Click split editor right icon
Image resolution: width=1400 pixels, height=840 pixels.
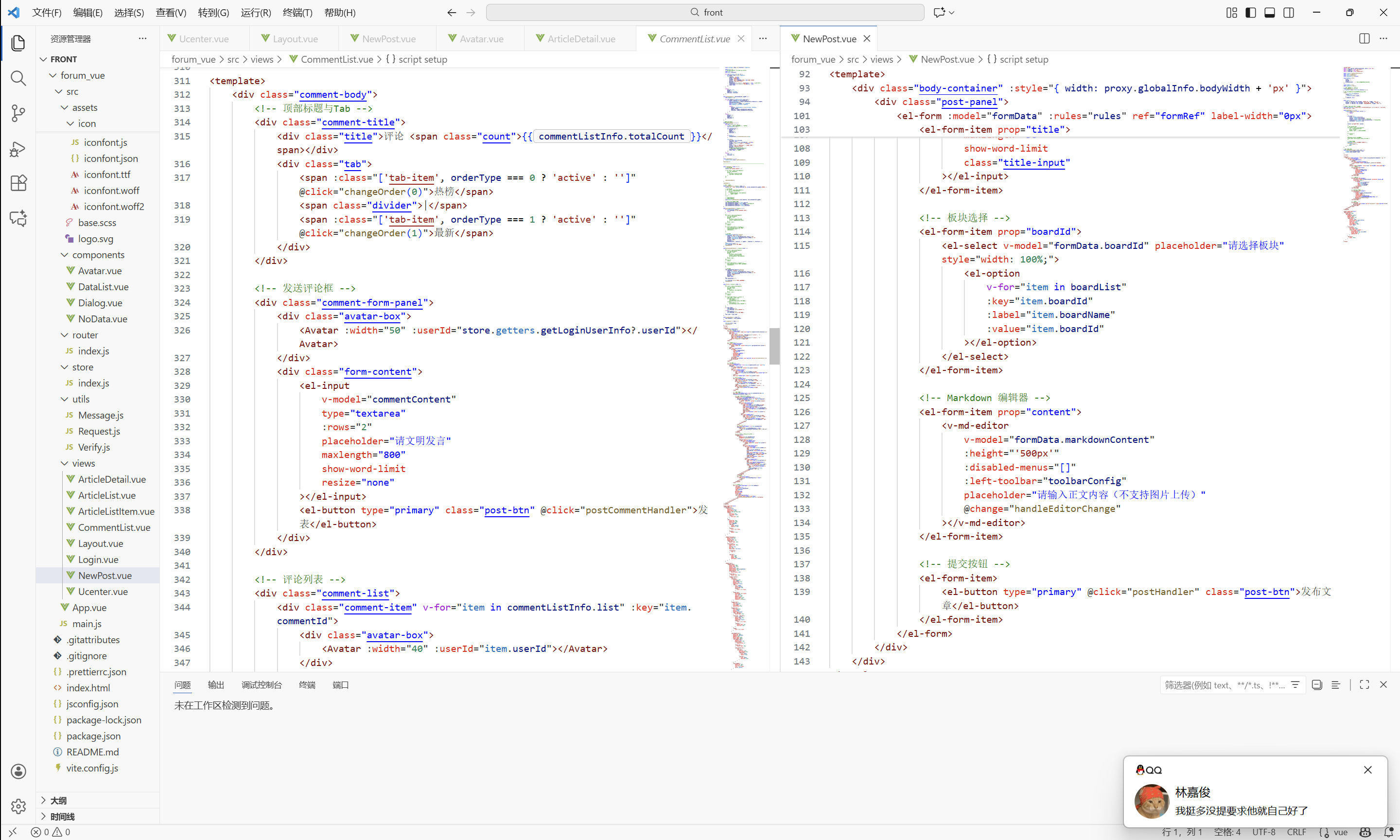pos(1364,38)
